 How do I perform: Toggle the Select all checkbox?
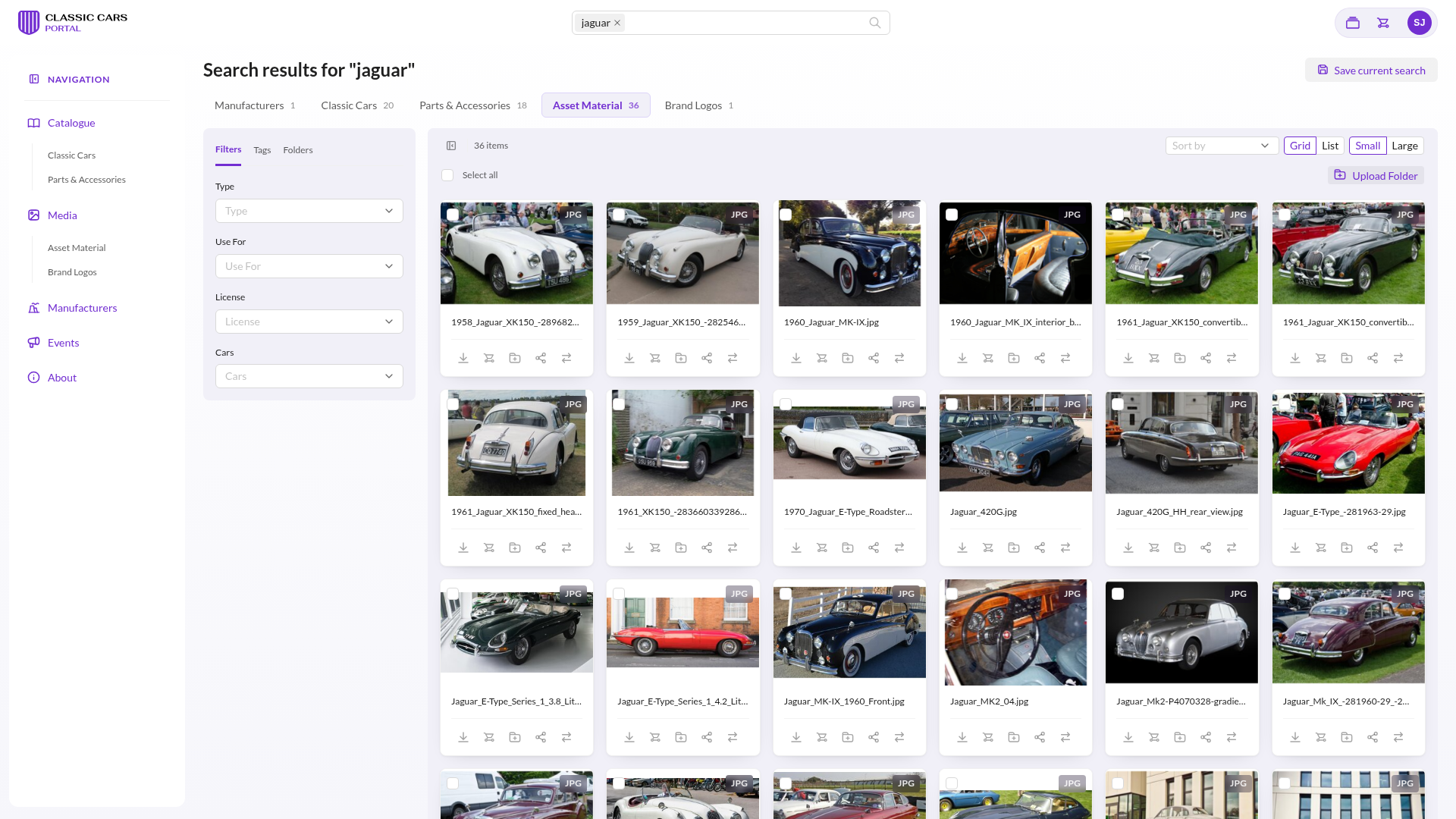(x=447, y=175)
